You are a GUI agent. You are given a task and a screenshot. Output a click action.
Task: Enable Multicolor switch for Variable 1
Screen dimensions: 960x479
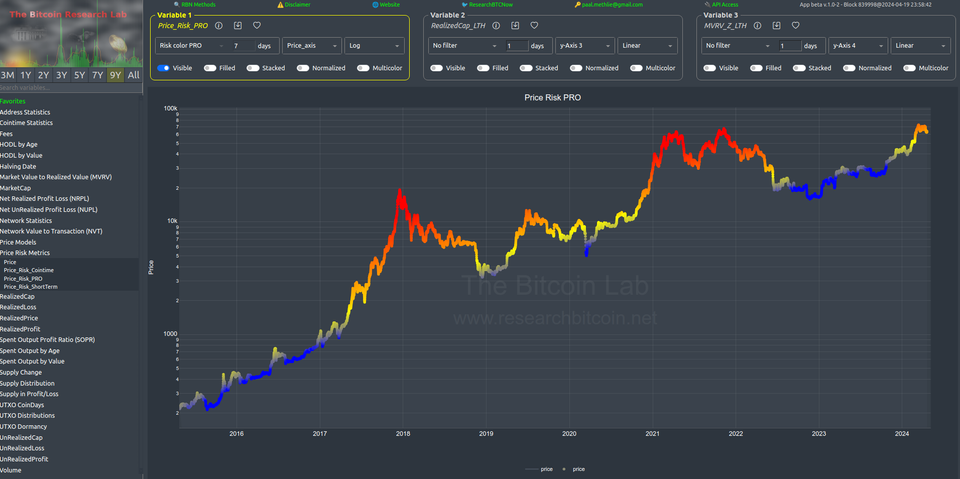tap(363, 68)
